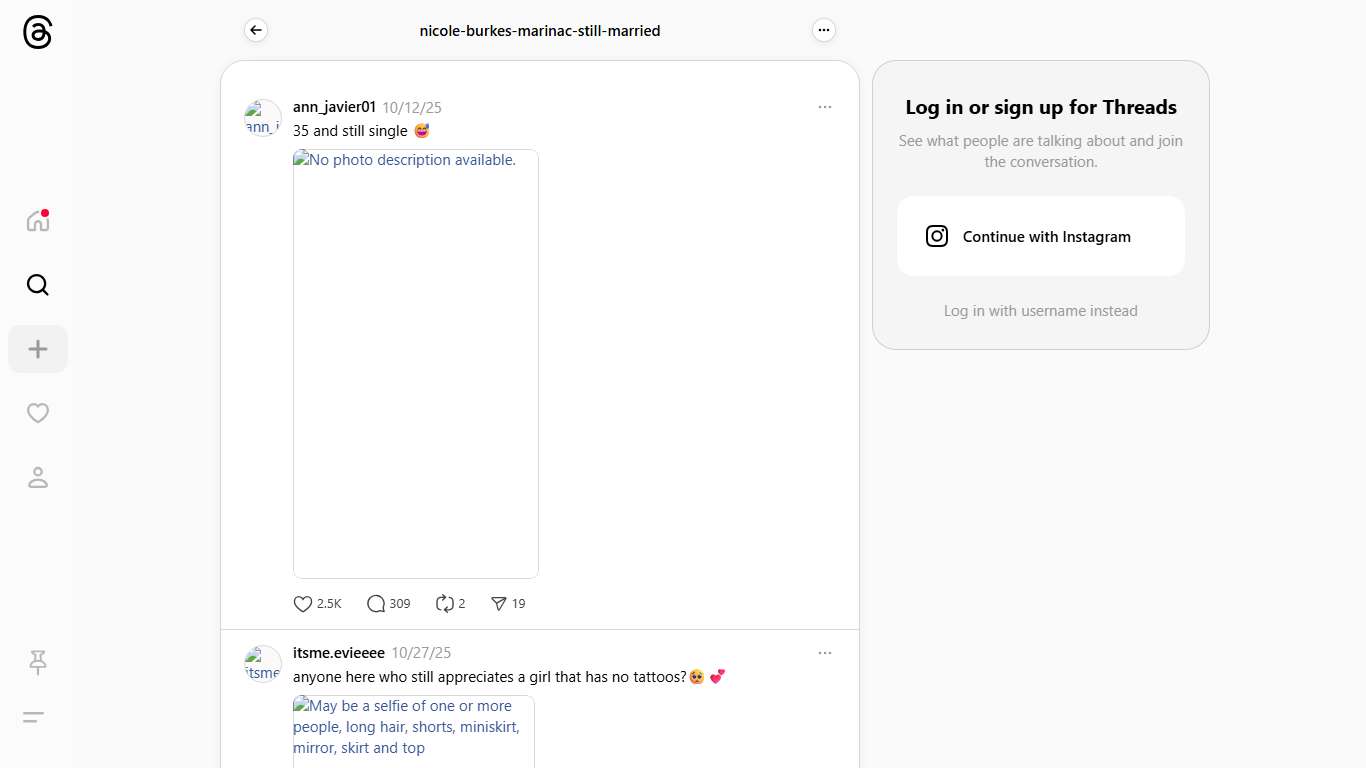Open ann_javier01's profile link

[334, 107]
